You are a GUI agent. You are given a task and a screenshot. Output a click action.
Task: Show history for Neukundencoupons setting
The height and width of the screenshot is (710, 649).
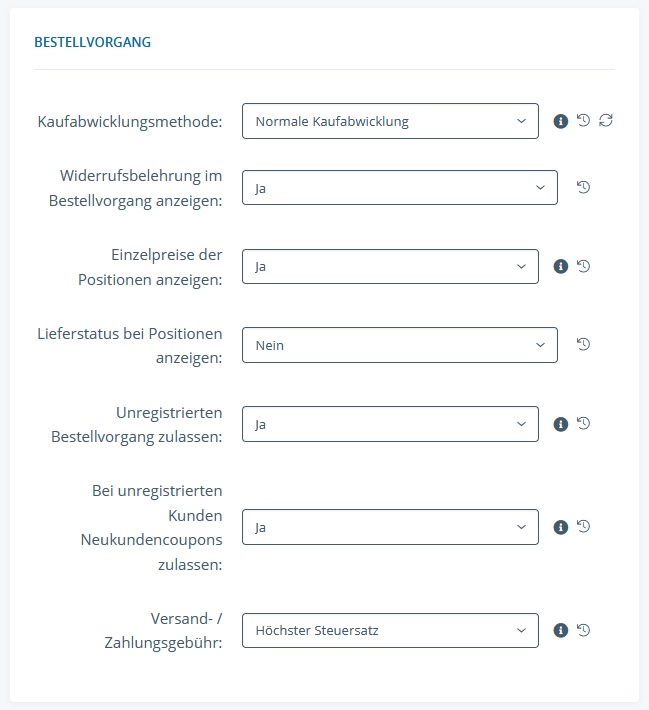coord(584,527)
